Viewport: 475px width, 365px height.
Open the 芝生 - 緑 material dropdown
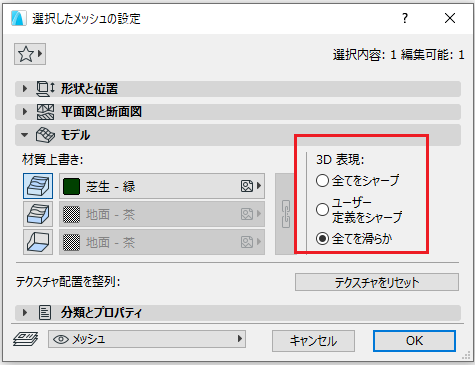click(x=162, y=186)
